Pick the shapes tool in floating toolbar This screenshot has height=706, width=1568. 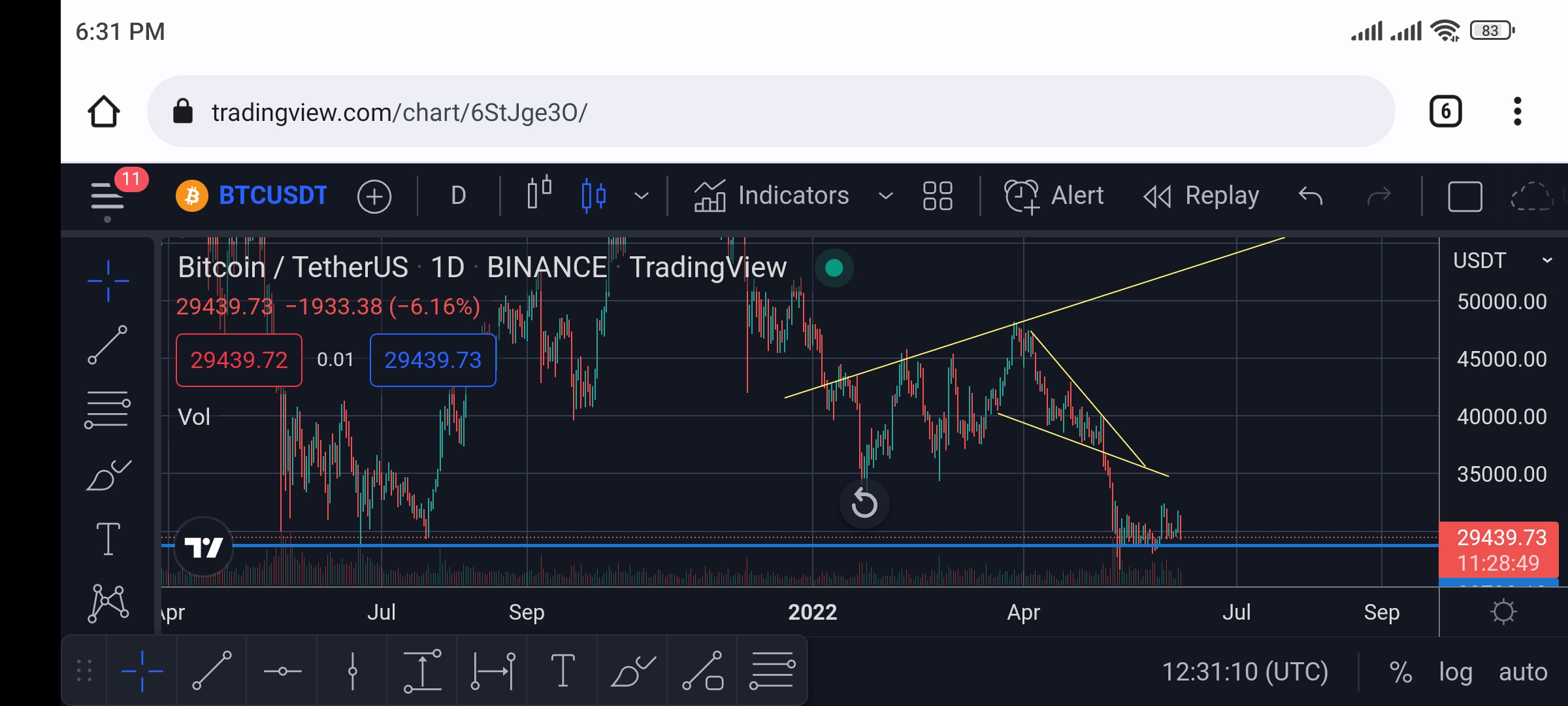tap(703, 671)
